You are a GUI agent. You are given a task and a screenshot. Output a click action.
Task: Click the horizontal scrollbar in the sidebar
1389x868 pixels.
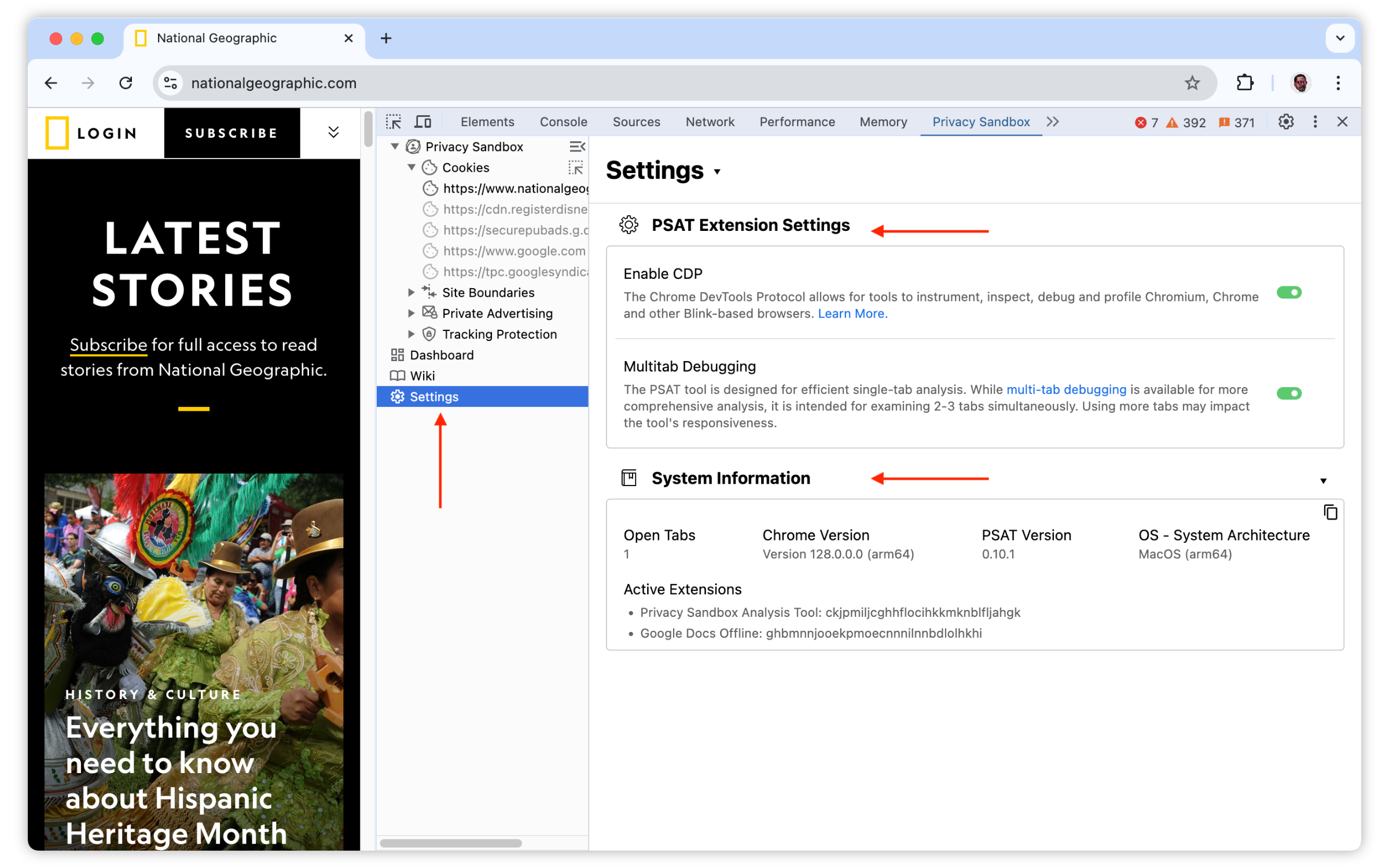pos(450,843)
